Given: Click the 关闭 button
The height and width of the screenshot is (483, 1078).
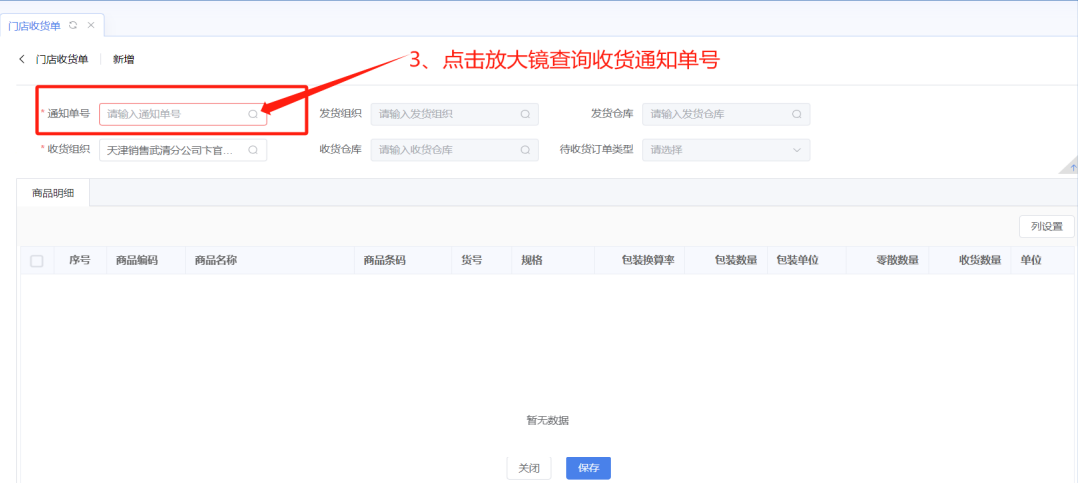Looking at the screenshot, I should [529, 468].
